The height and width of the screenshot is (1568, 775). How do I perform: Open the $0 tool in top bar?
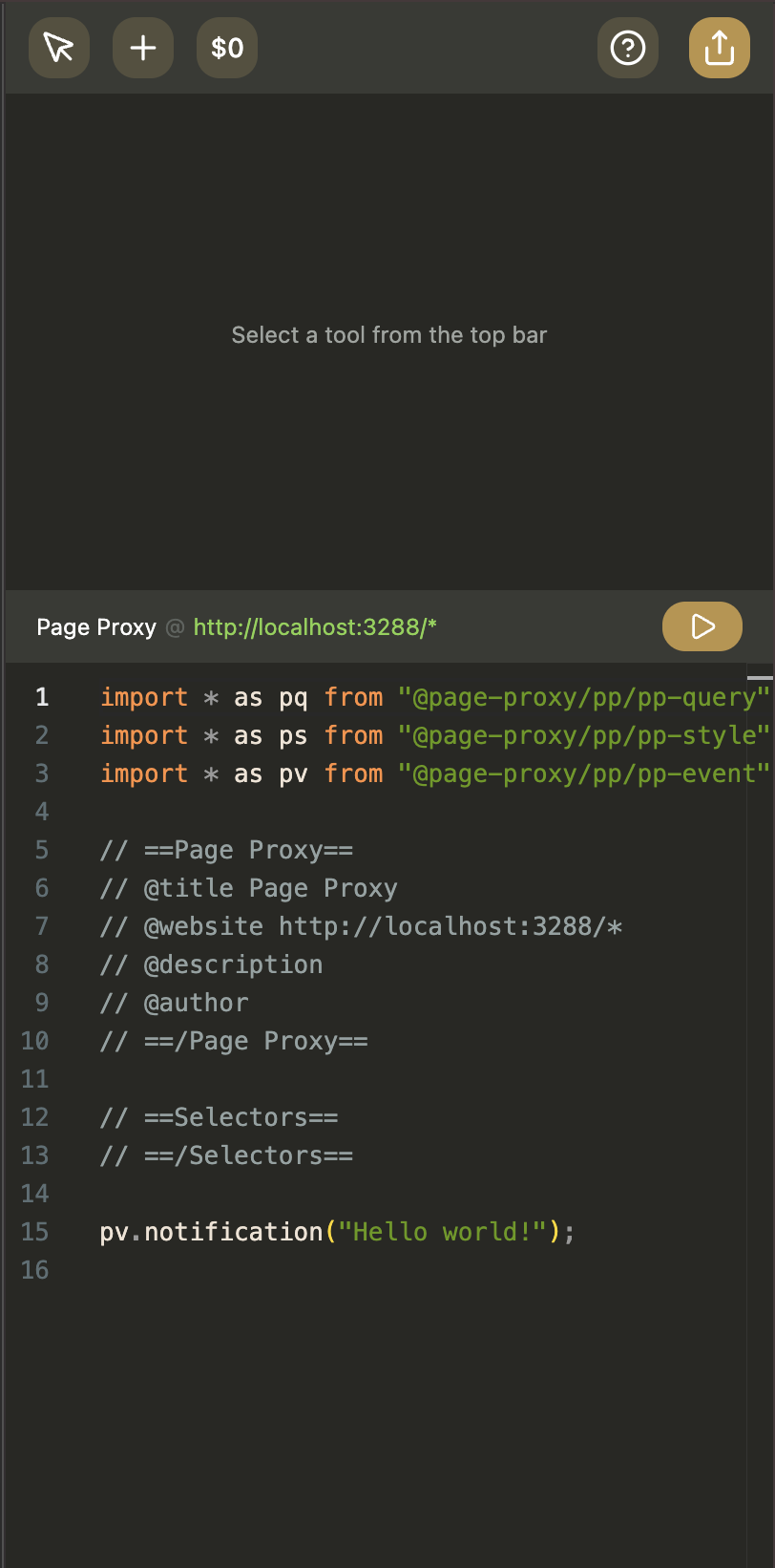[227, 48]
